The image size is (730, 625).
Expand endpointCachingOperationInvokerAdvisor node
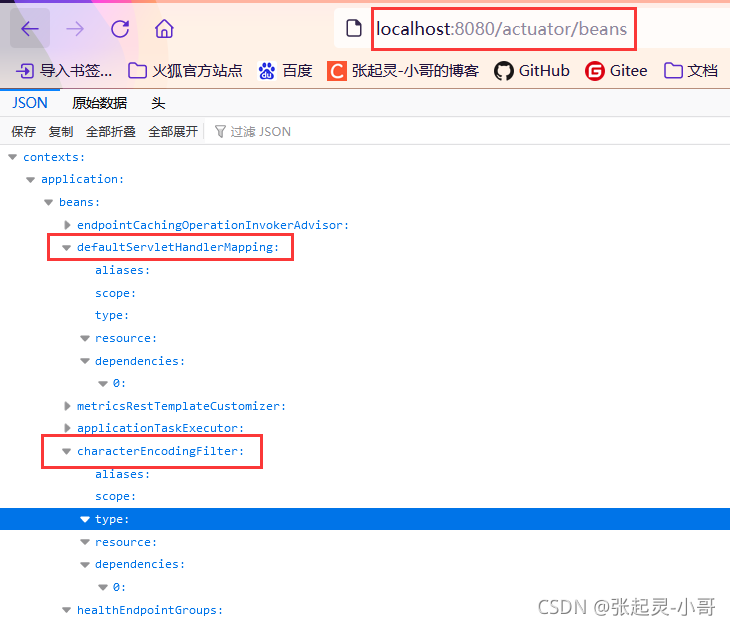[x=67, y=225]
